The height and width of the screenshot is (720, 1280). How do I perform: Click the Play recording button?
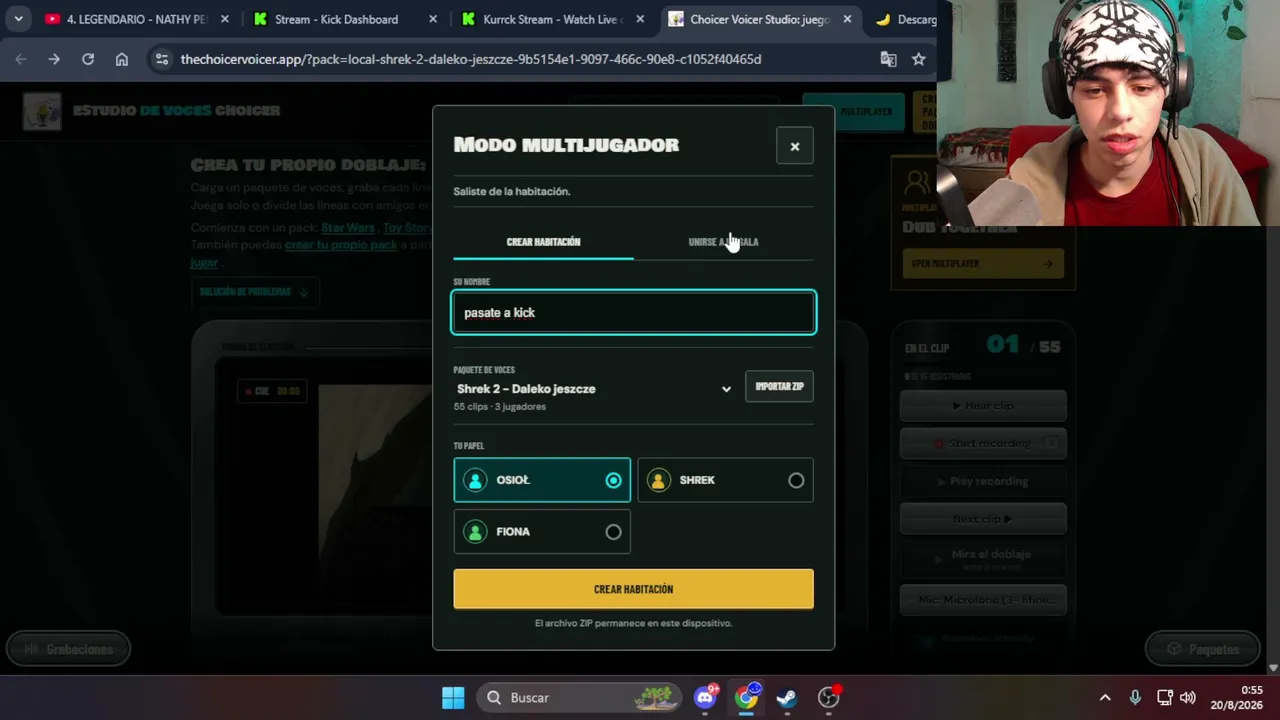983,481
